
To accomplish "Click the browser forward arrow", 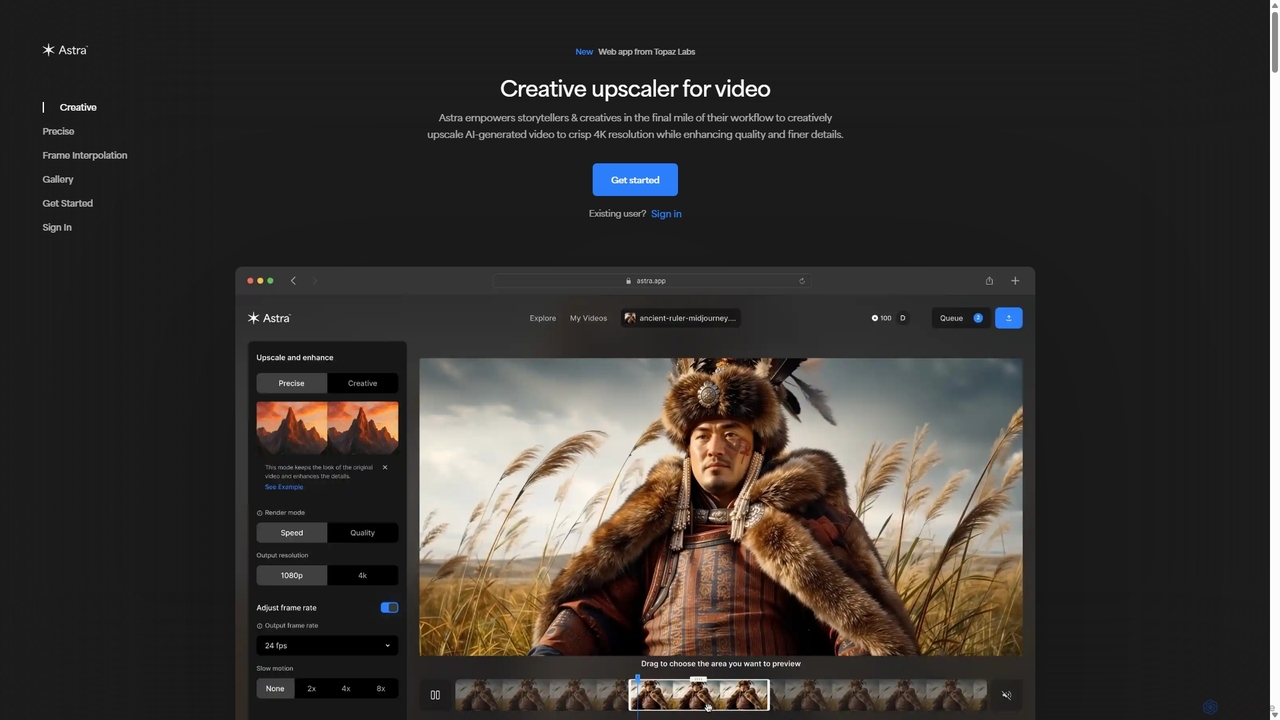I will (315, 281).
